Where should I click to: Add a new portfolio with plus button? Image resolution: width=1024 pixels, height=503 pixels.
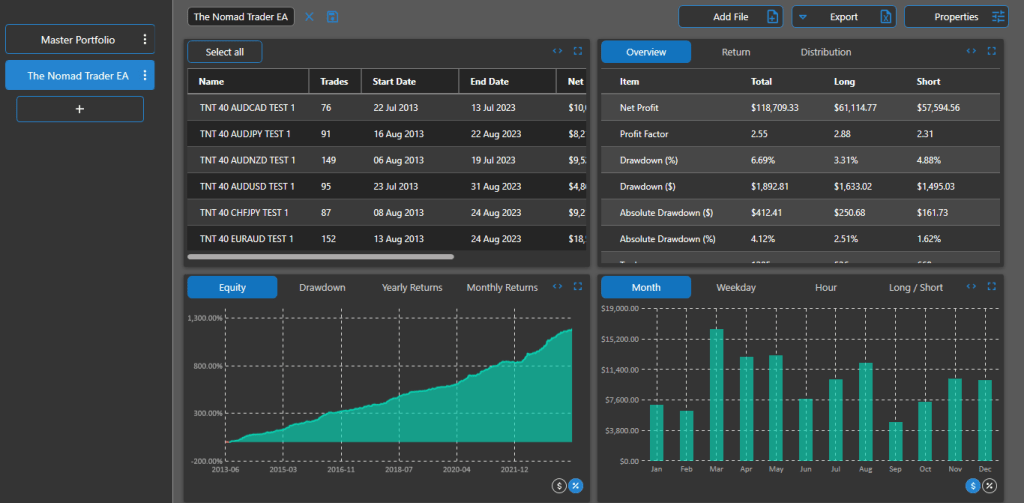click(80, 109)
